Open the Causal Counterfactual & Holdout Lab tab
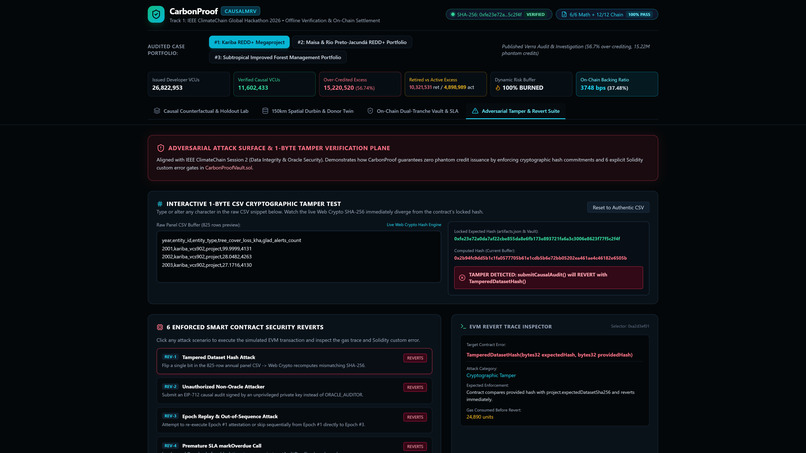 pos(201,111)
